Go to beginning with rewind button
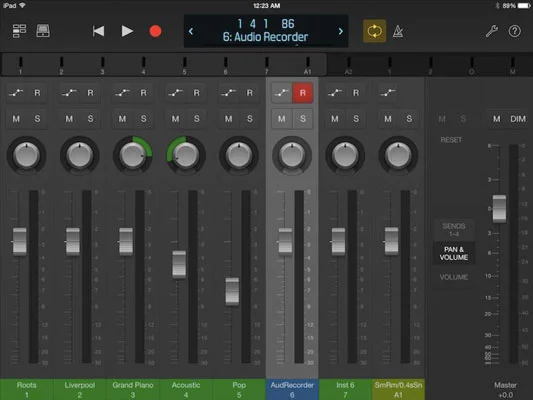This screenshot has width=533, height=400. 98,31
